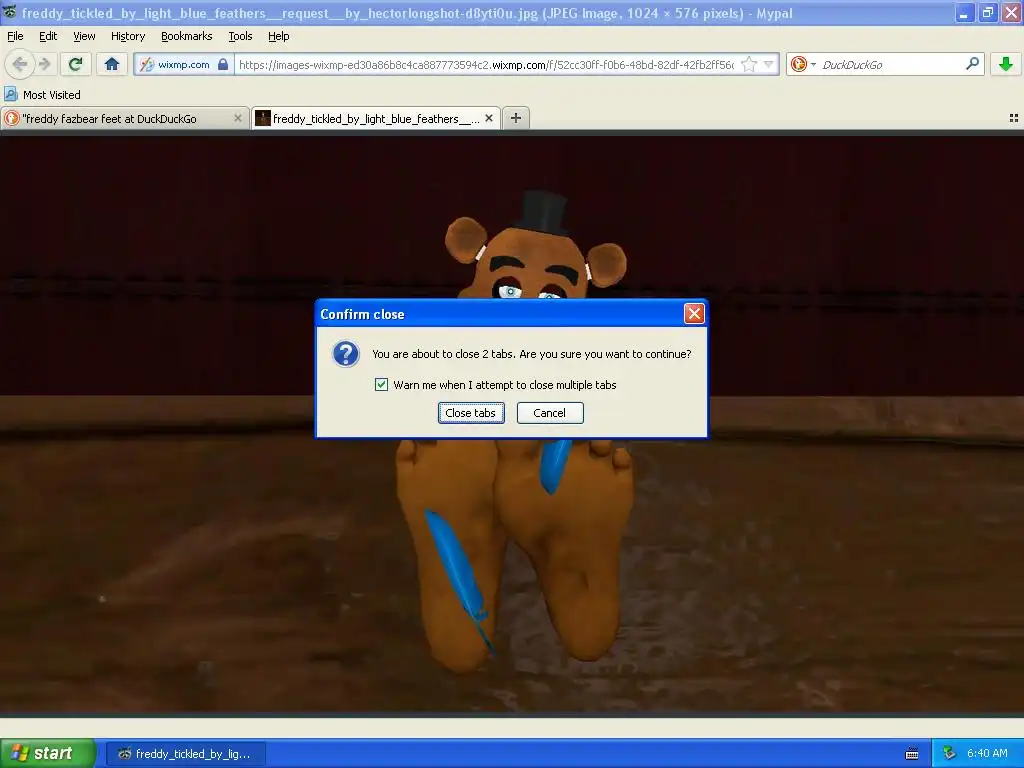Uncheck Warn me when closing multiple tabs
Viewport: 1024px width, 768px height.
pos(381,385)
